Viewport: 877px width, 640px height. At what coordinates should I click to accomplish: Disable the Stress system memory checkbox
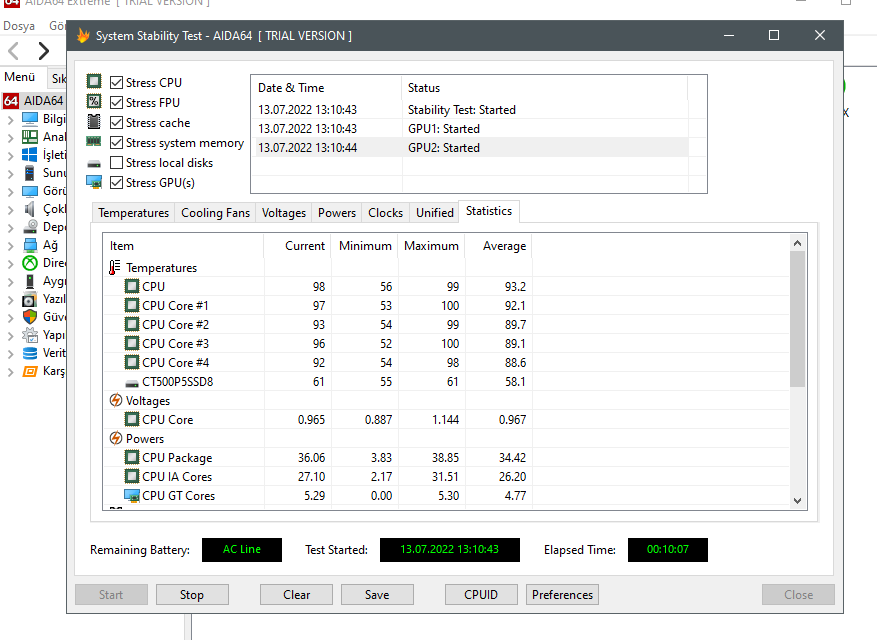tap(116, 143)
